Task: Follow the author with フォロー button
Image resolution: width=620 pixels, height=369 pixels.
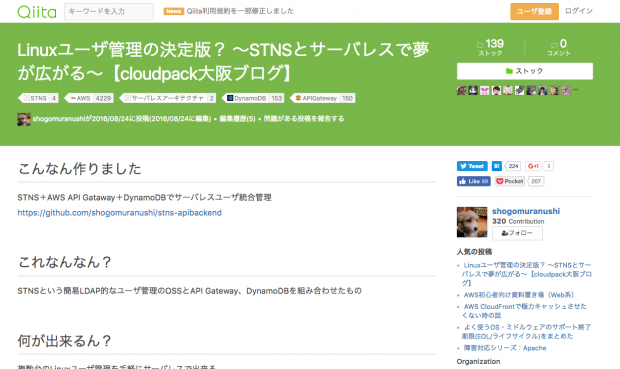Action: [x=517, y=233]
